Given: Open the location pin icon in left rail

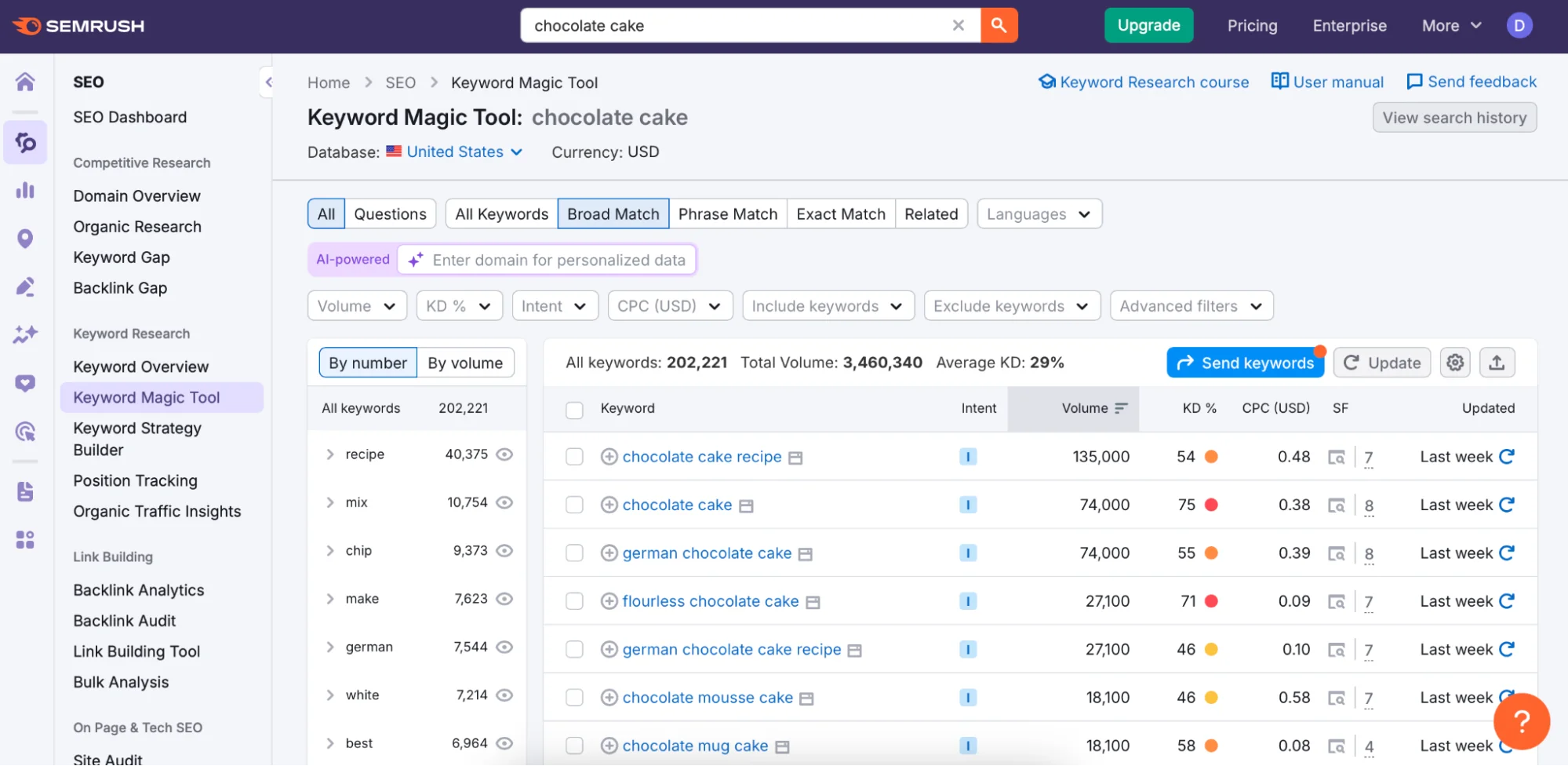Looking at the screenshot, I should pos(25,239).
